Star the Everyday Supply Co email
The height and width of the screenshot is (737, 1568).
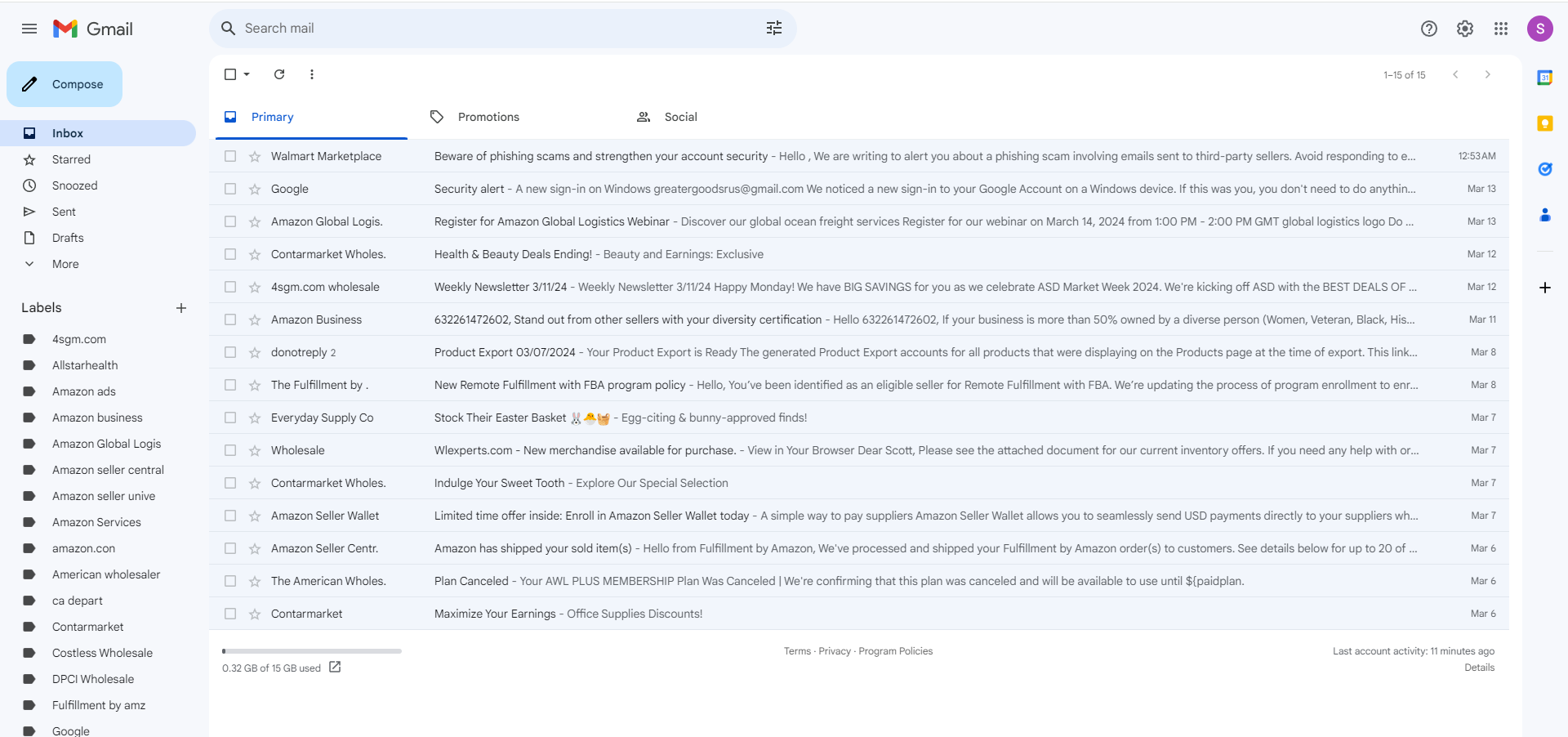coord(255,418)
